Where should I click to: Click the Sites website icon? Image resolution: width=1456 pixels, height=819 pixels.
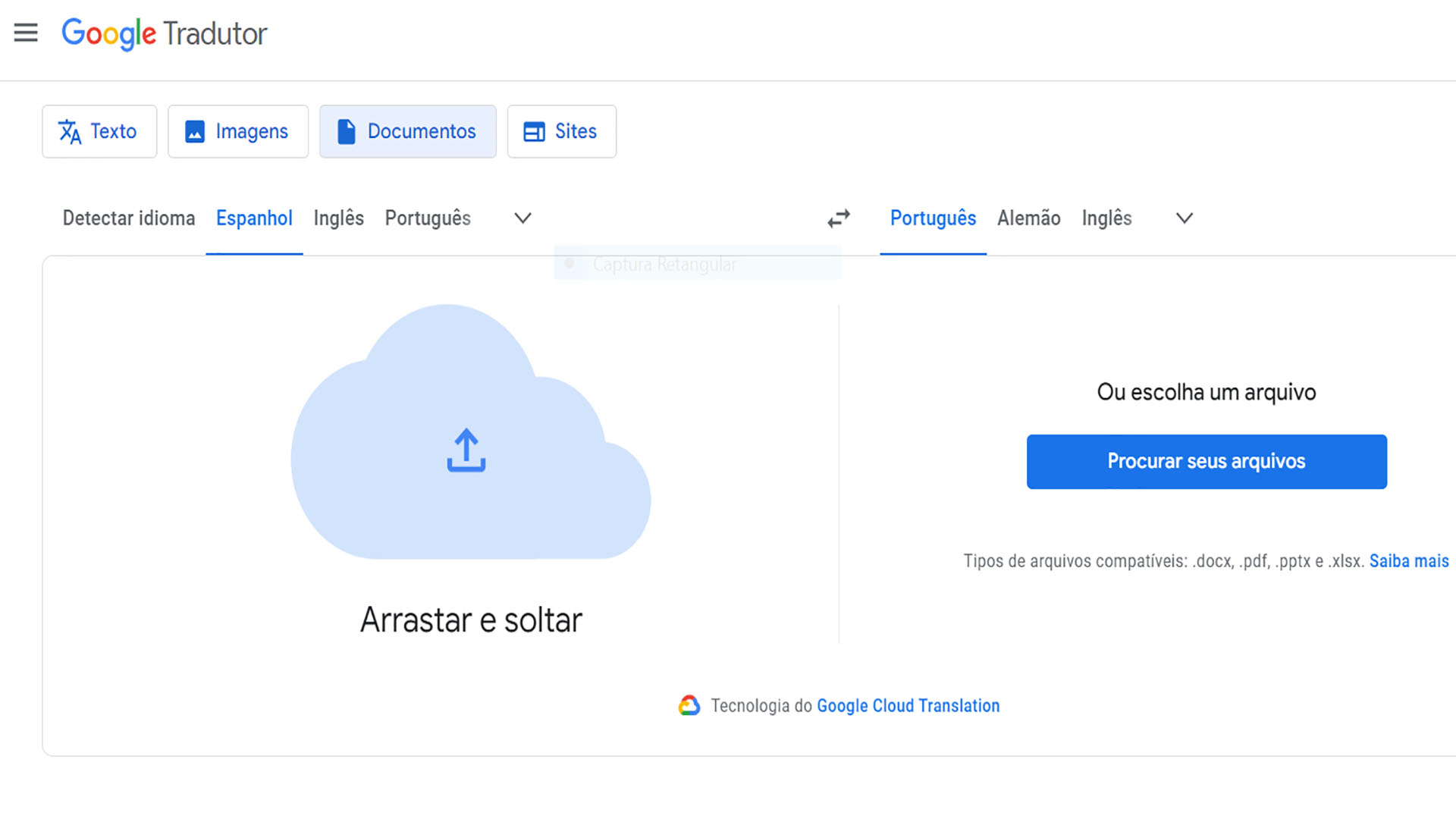(x=535, y=131)
